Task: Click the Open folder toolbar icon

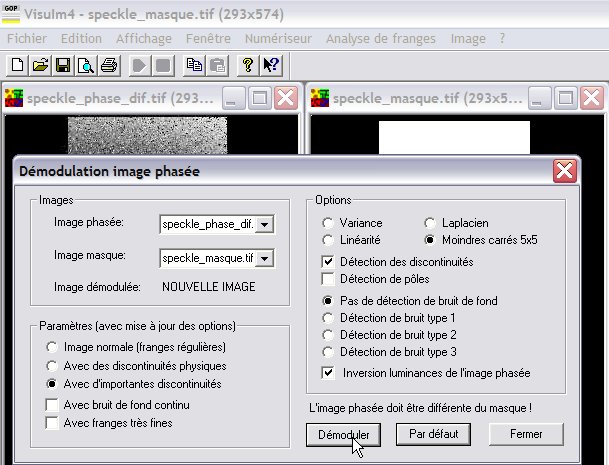Action: coord(40,65)
